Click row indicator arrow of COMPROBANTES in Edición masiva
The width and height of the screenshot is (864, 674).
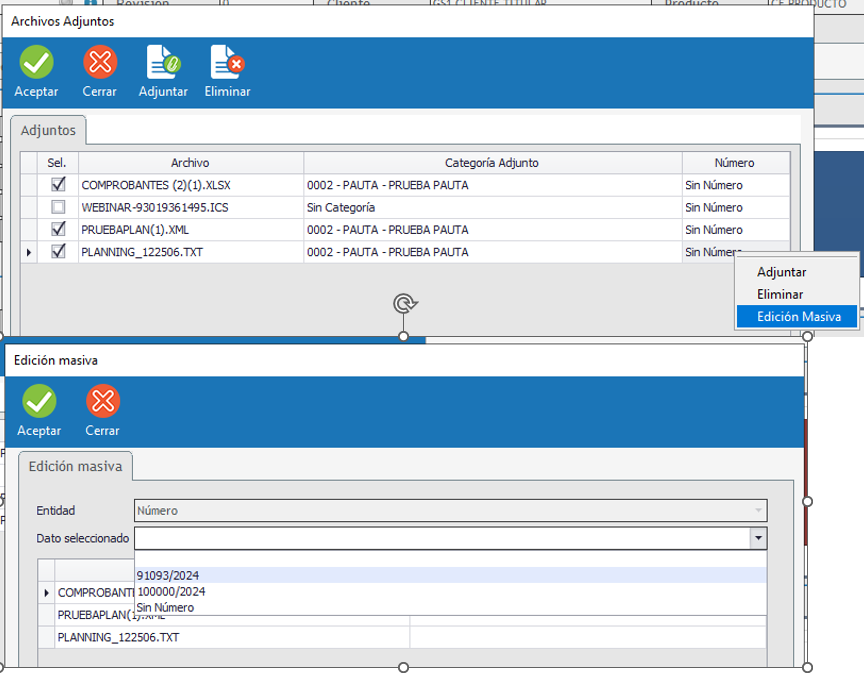46,593
